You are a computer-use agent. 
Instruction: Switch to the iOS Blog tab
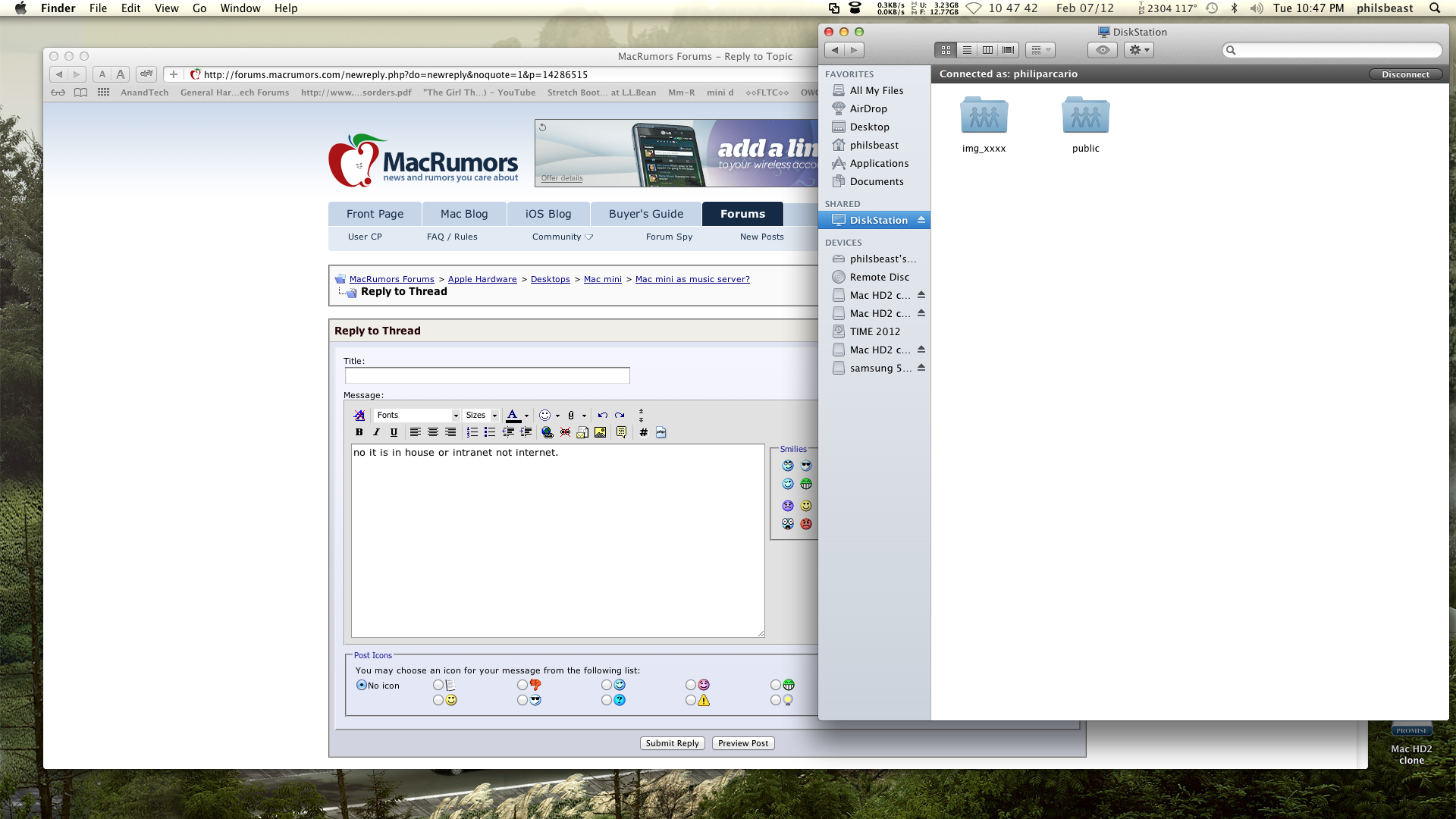[x=548, y=214]
